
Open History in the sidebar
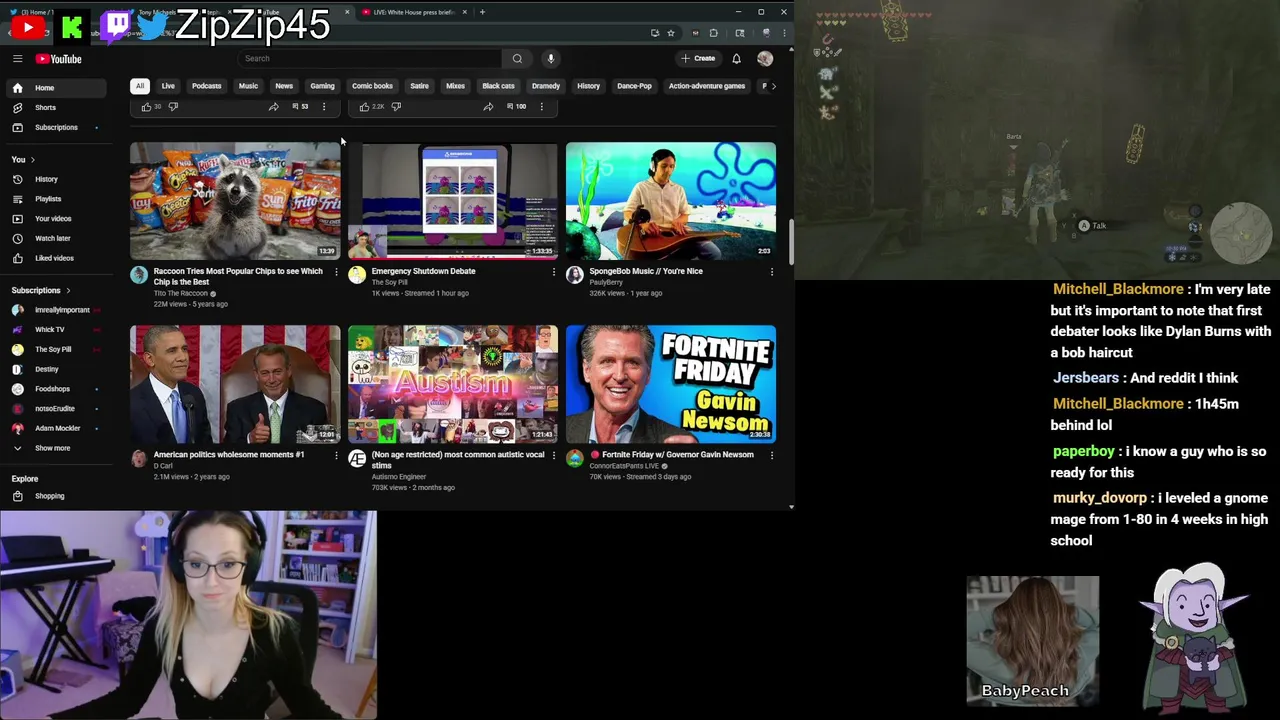[x=57, y=179]
